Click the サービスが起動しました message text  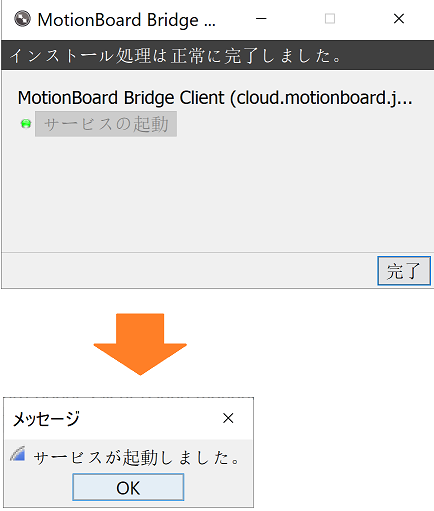(137, 457)
